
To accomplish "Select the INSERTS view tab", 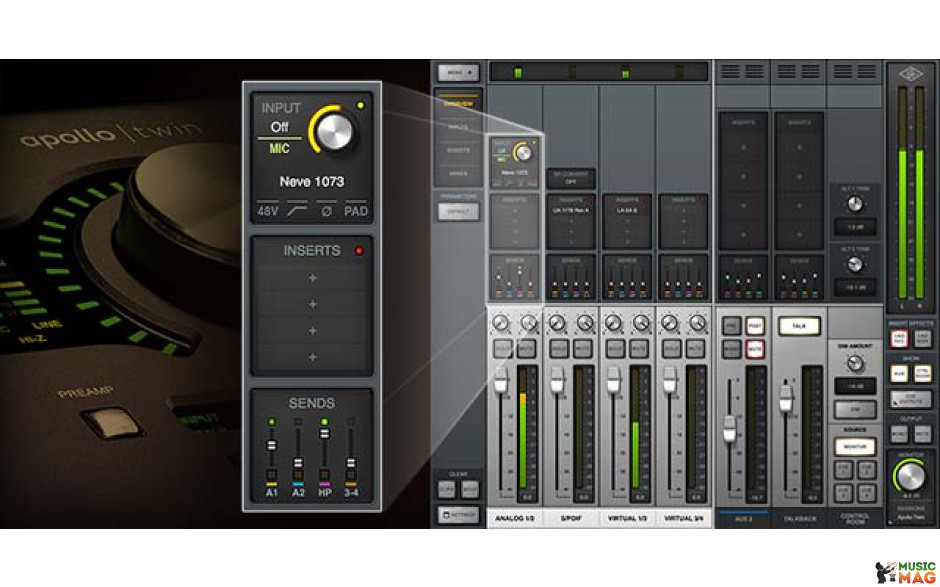I will click(x=458, y=150).
